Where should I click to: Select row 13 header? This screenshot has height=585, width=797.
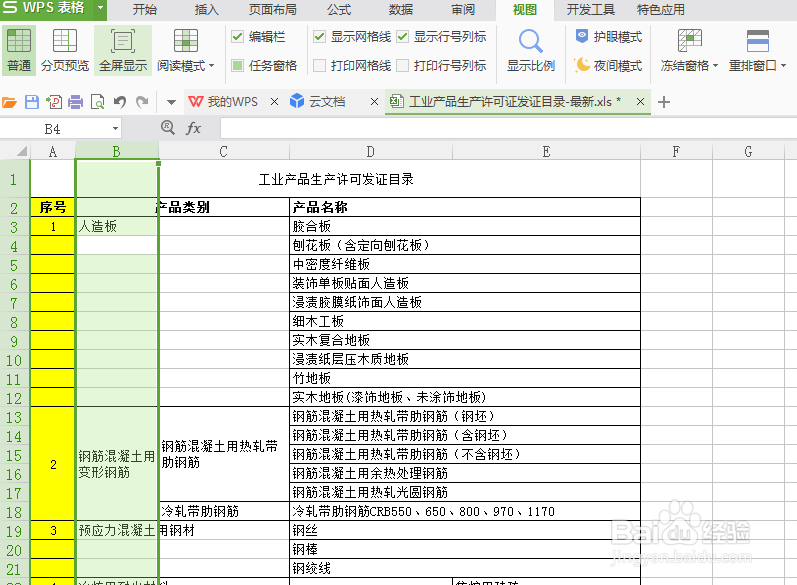(x=14, y=417)
